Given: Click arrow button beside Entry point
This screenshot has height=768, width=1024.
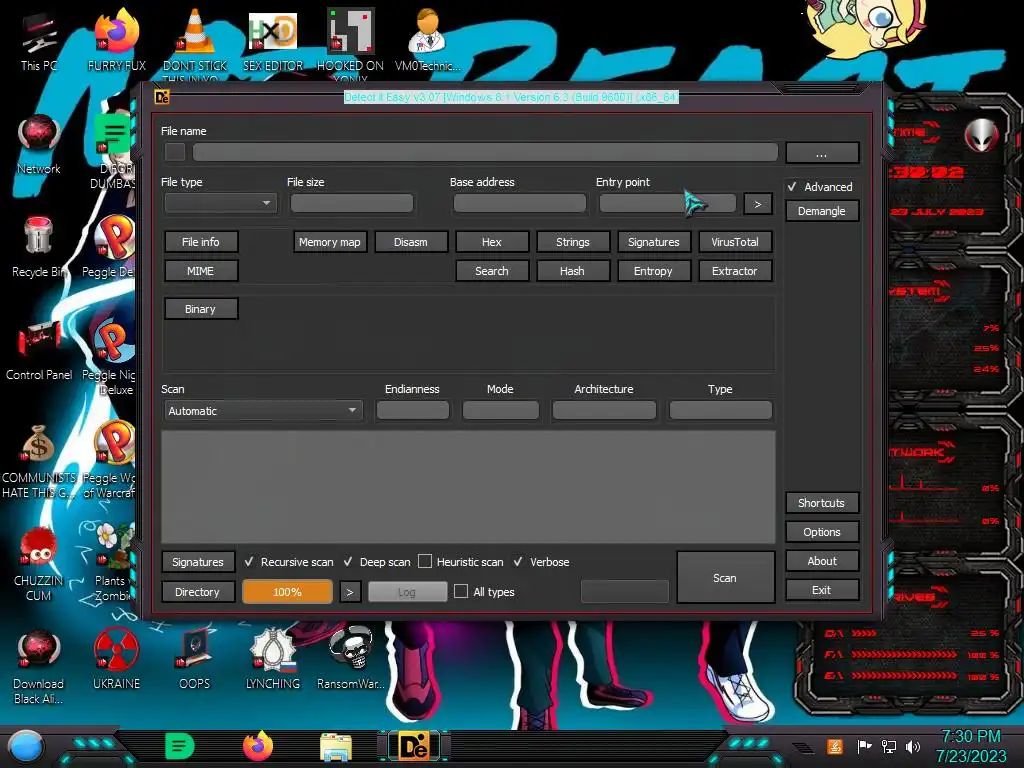Looking at the screenshot, I should pyautogui.click(x=758, y=204).
